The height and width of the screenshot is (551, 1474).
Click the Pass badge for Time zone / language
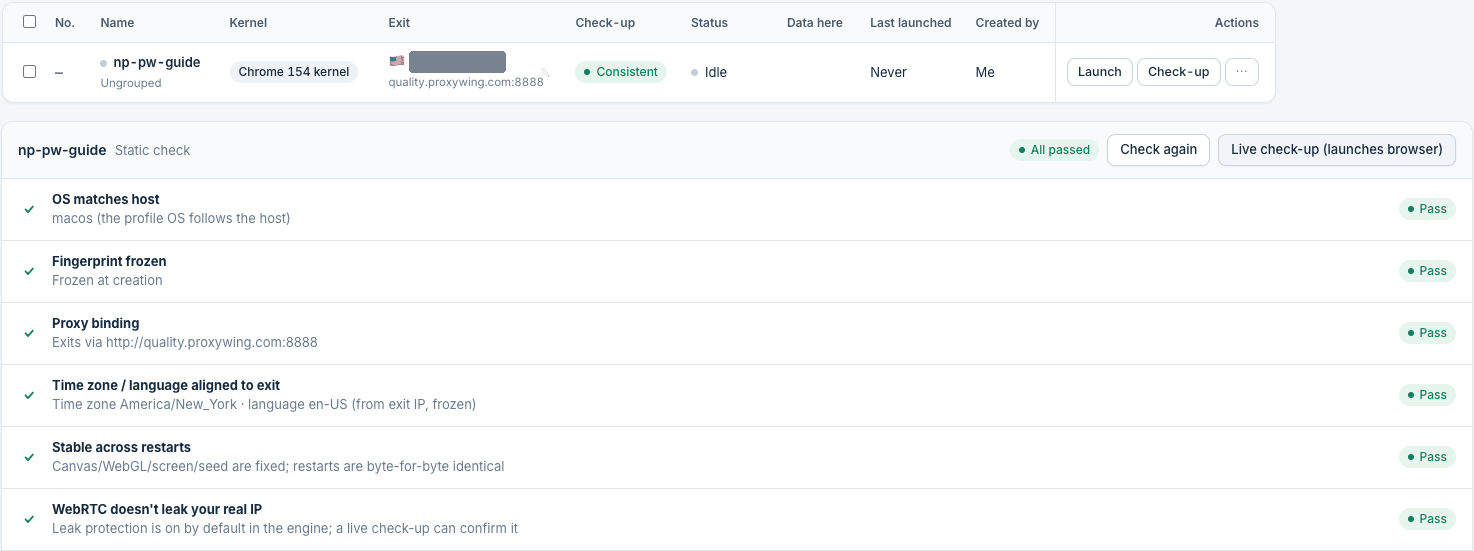pos(1427,395)
